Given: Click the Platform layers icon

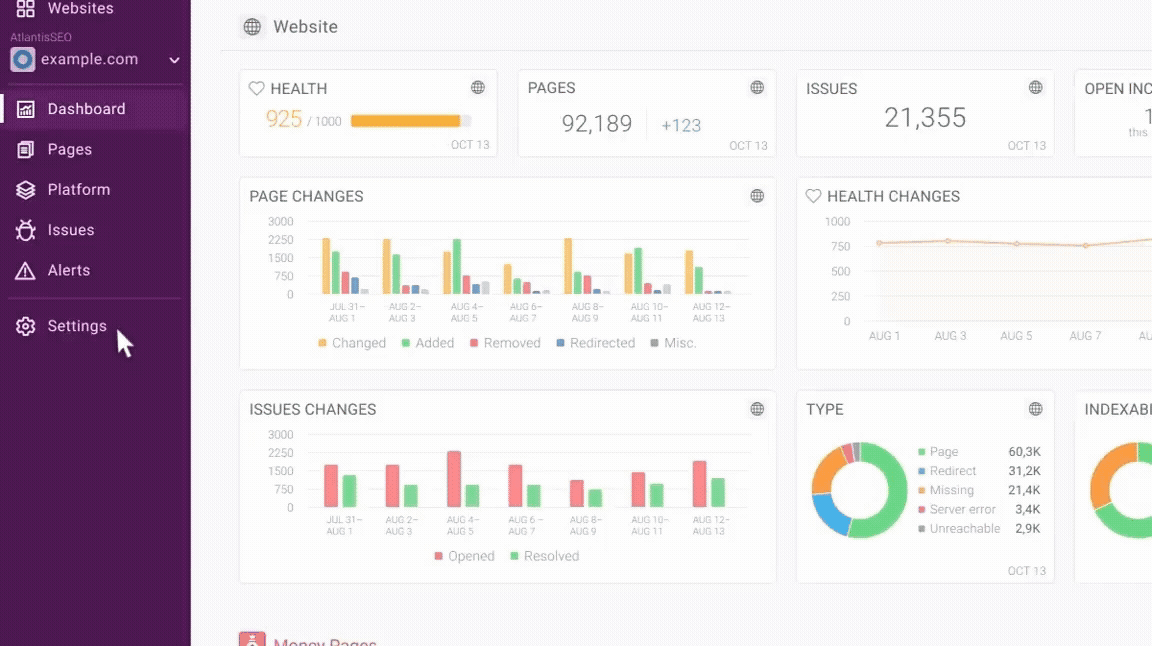Looking at the screenshot, I should pos(26,190).
